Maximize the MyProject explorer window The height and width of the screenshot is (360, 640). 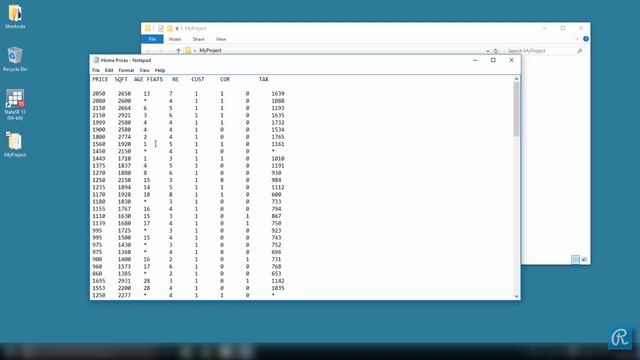pos(563,28)
